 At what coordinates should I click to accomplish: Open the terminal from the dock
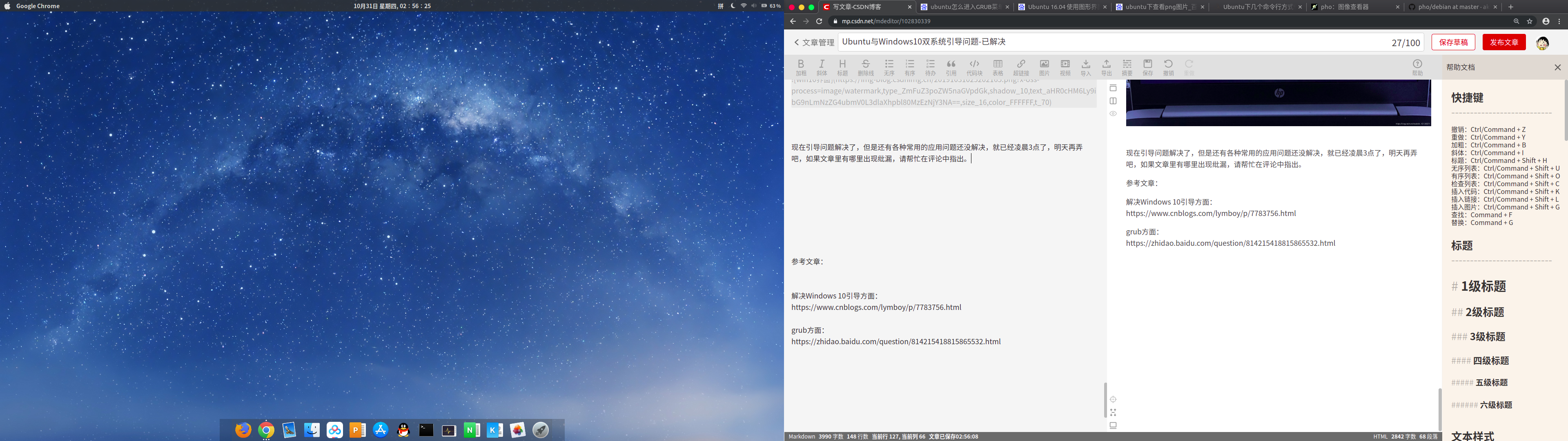[x=426, y=430]
